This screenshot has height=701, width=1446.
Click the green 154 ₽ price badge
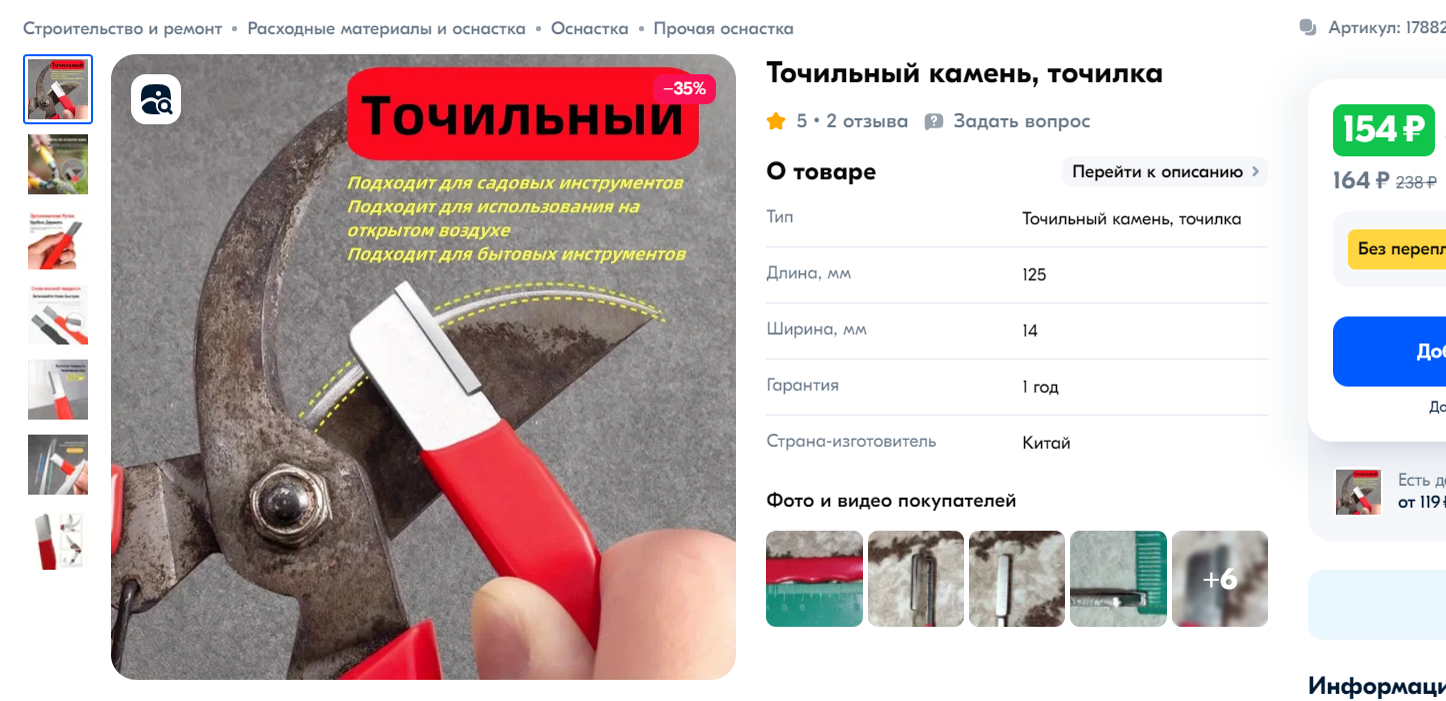1384,130
